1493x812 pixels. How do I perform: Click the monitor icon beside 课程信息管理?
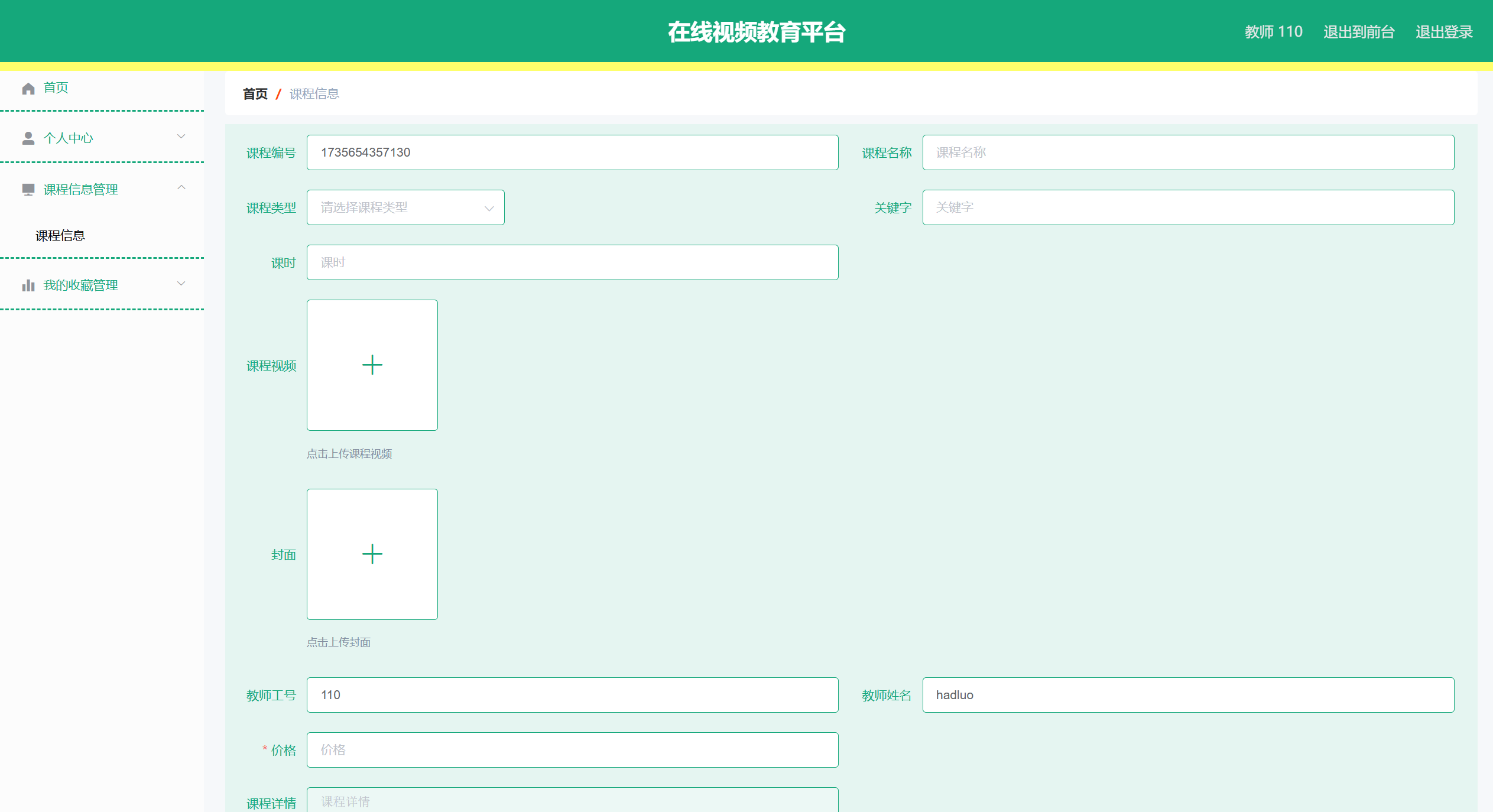[x=28, y=190]
